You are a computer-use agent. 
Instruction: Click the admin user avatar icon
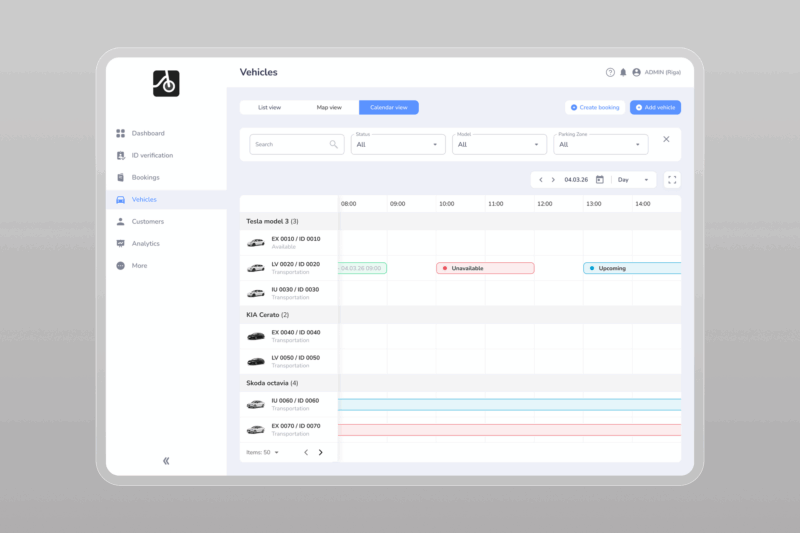(636, 72)
